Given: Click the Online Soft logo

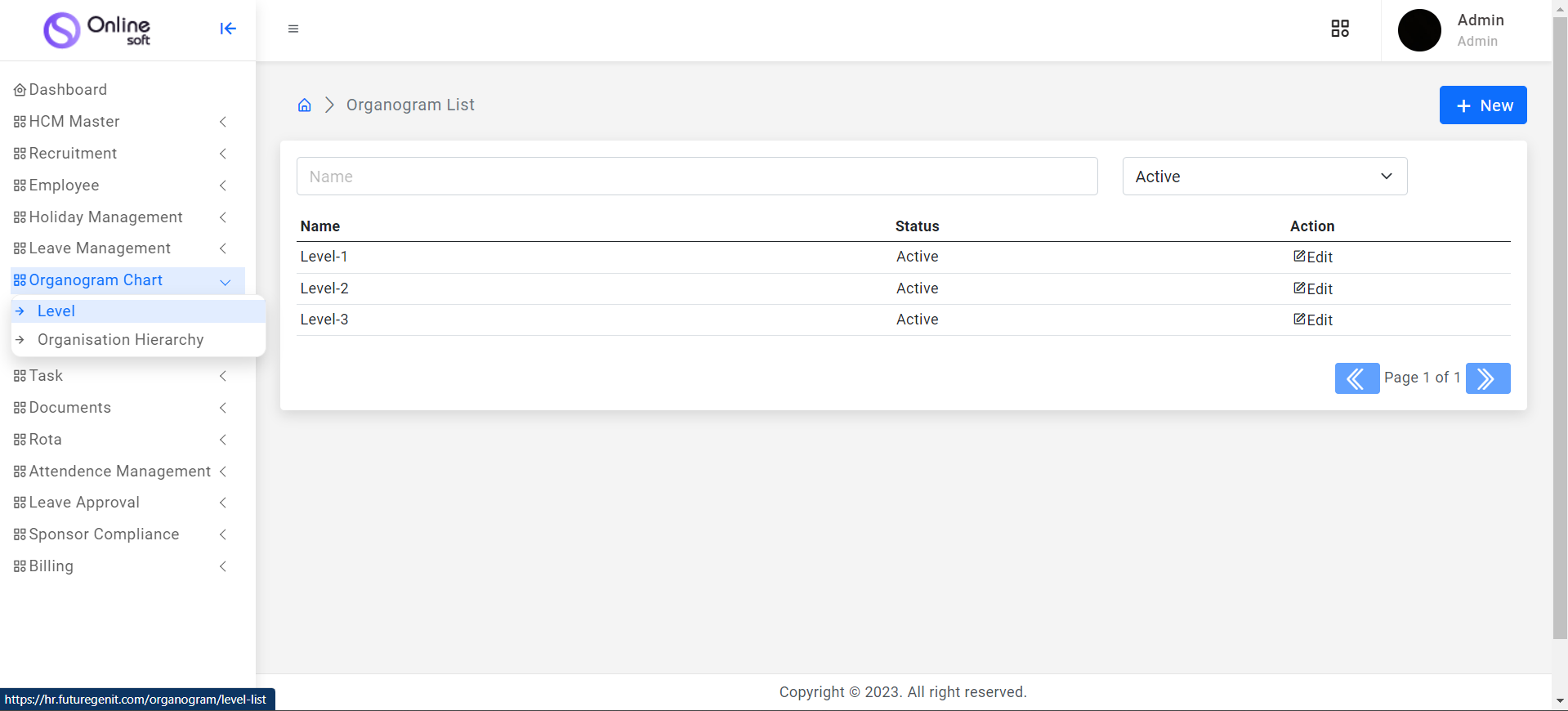Looking at the screenshot, I should [x=97, y=30].
